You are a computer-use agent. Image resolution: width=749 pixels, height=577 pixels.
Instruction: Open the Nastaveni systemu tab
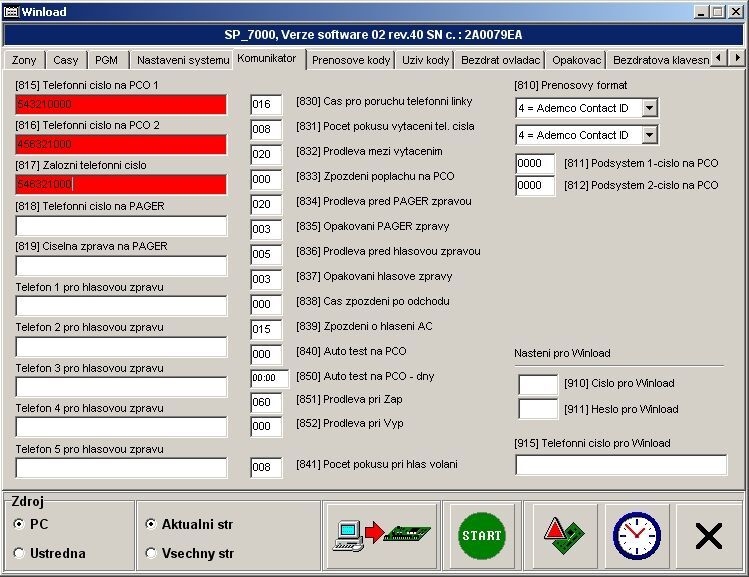(183, 60)
